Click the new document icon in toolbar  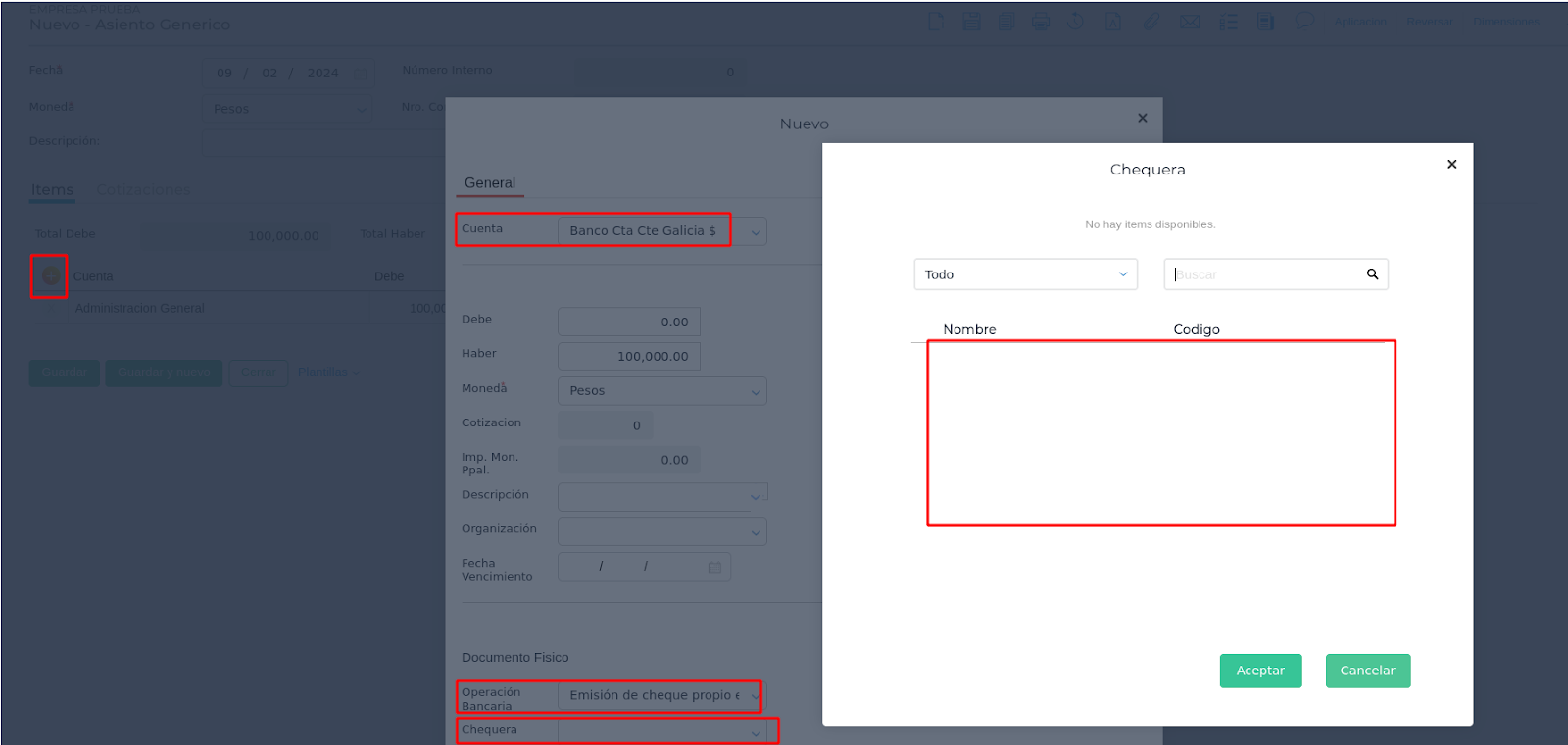(x=937, y=22)
